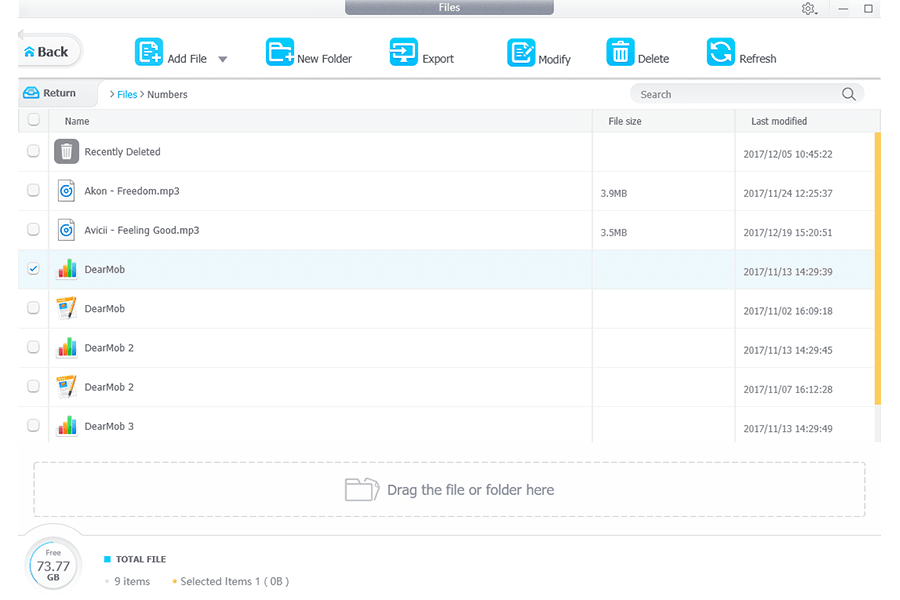Screen dimensions: 900x600
Task: Click the search magnifier icon
Action: [x=848, y=94]
